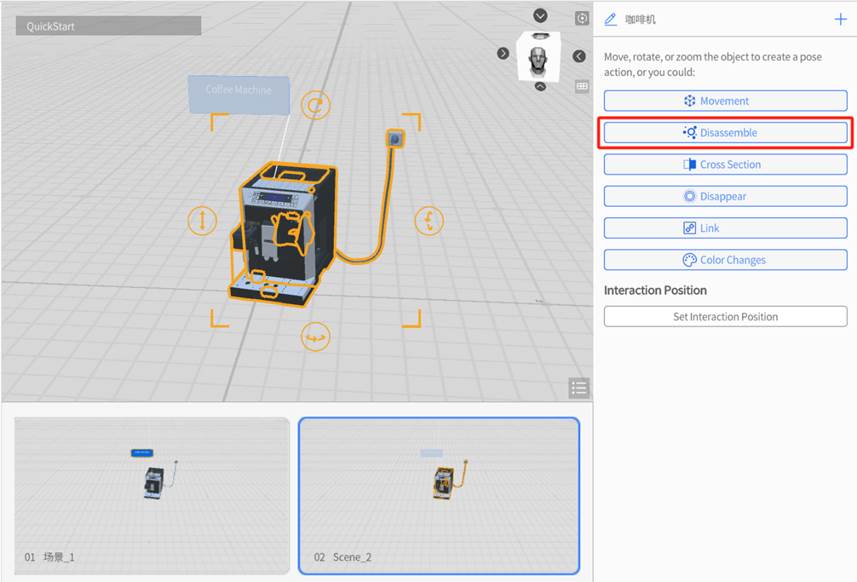The image size is (857, 582).
Task: Rotate view using the left arrow of the cube
Action: coord(503,53)
